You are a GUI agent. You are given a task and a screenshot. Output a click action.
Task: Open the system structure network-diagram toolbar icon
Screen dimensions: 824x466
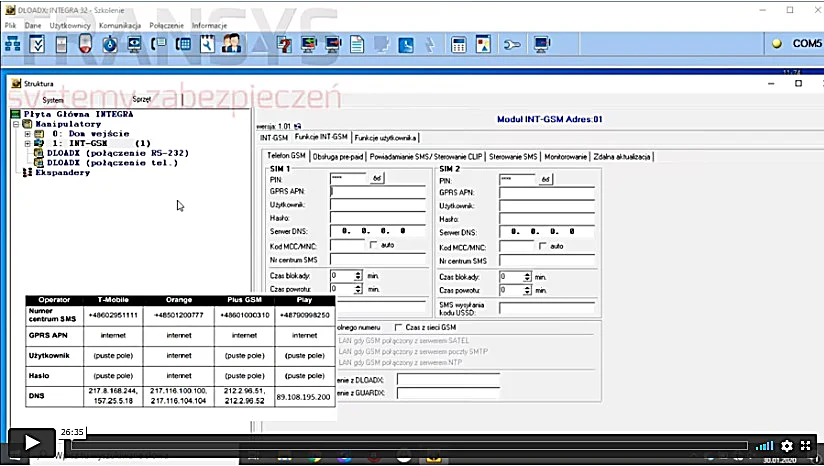(x=13, y=44)
